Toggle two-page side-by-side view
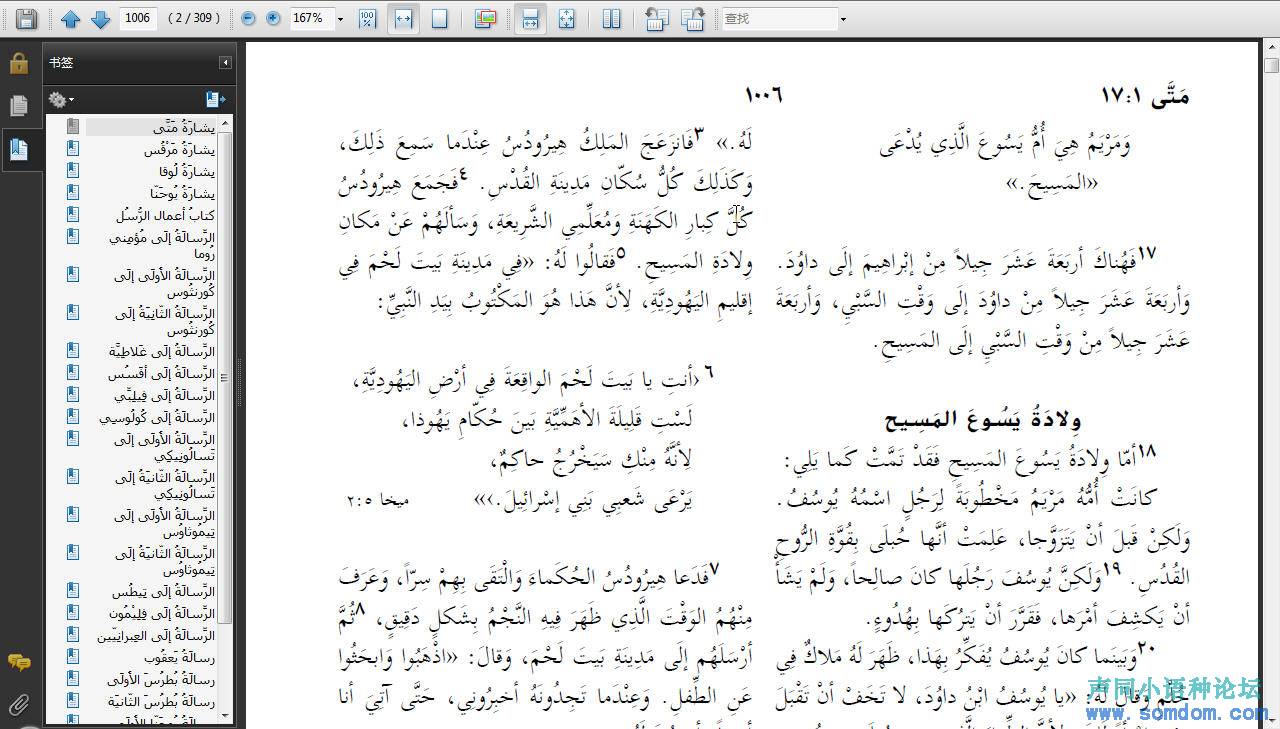 611,18
